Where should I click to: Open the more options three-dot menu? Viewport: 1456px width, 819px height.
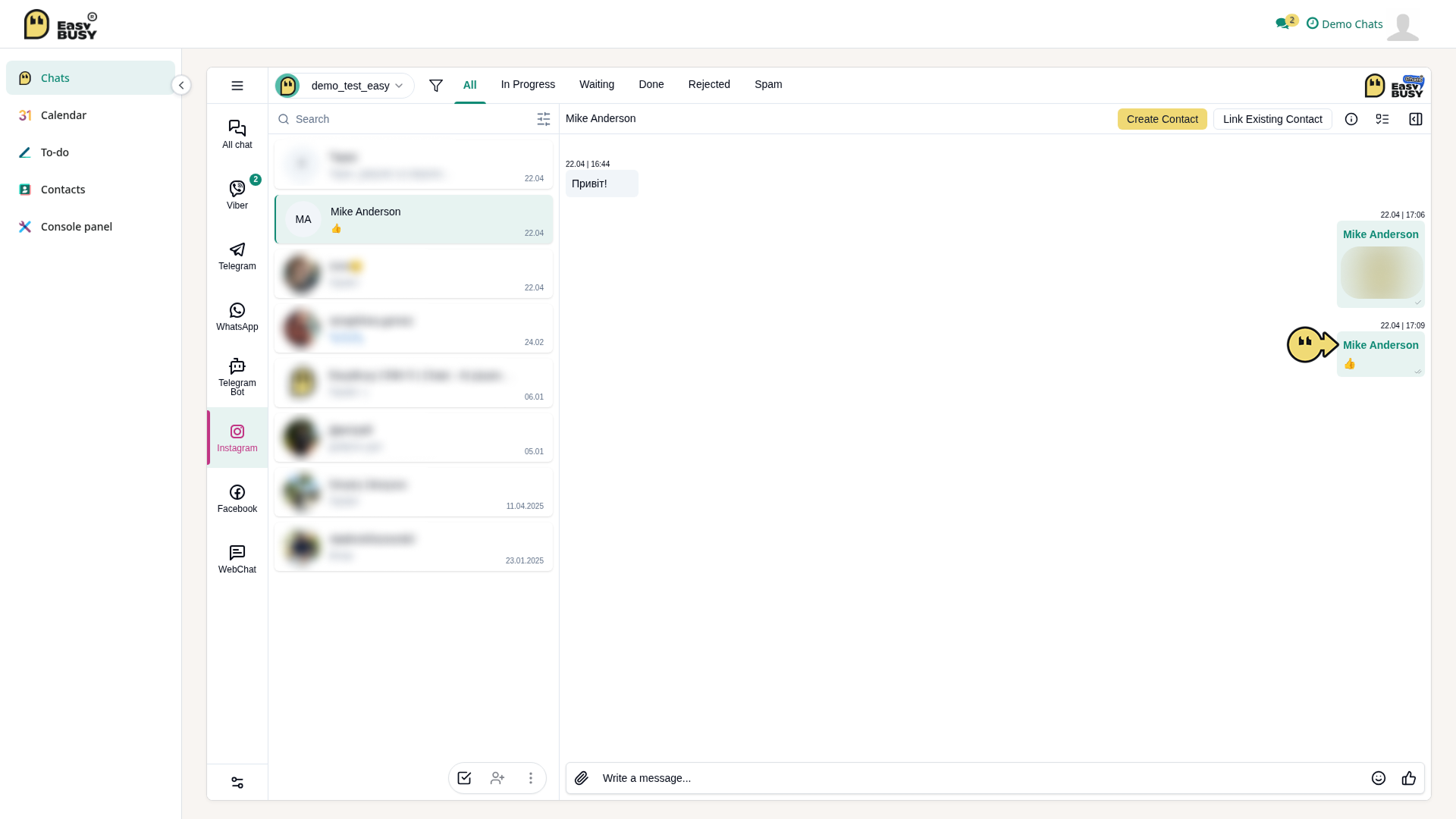click(x=531, y=778)
